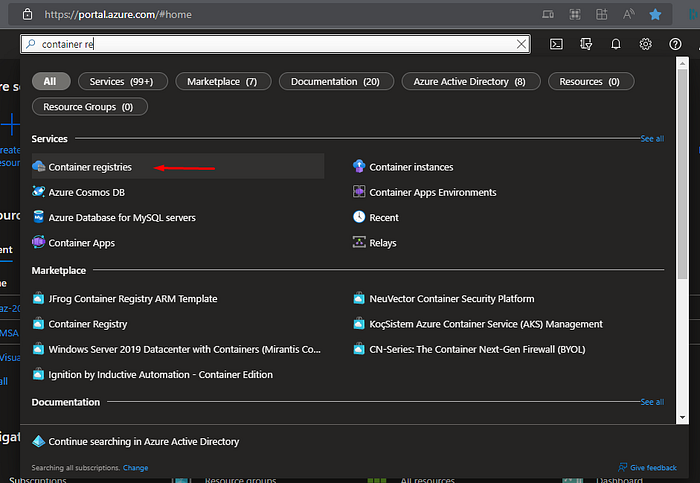Viewport: 700px width, 483px height.
Task: Continue searching in Azure Active Directory
Action: (144, 441)
